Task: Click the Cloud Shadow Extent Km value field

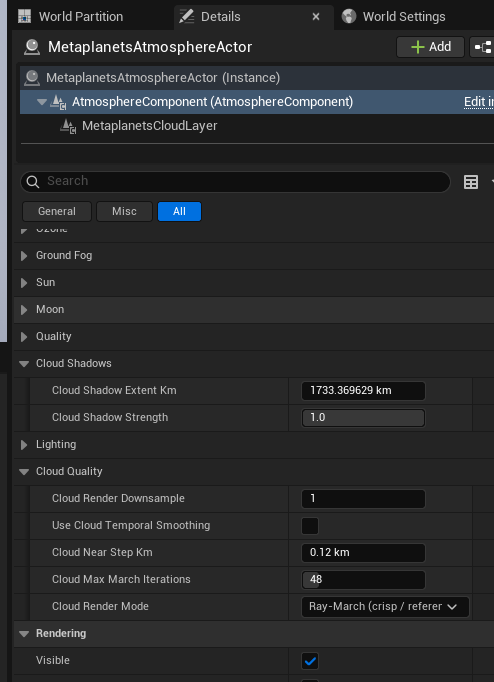Action: [x=363, y=391]
